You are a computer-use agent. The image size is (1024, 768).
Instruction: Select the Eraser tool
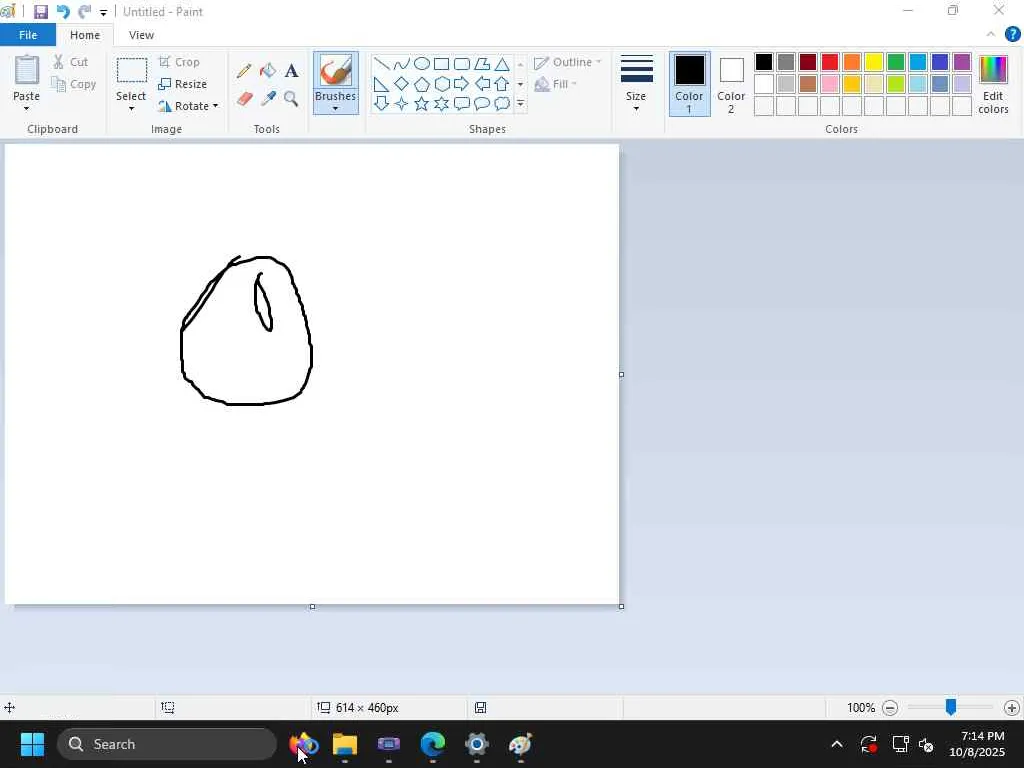pyautogui.click(x=244, y=99)
